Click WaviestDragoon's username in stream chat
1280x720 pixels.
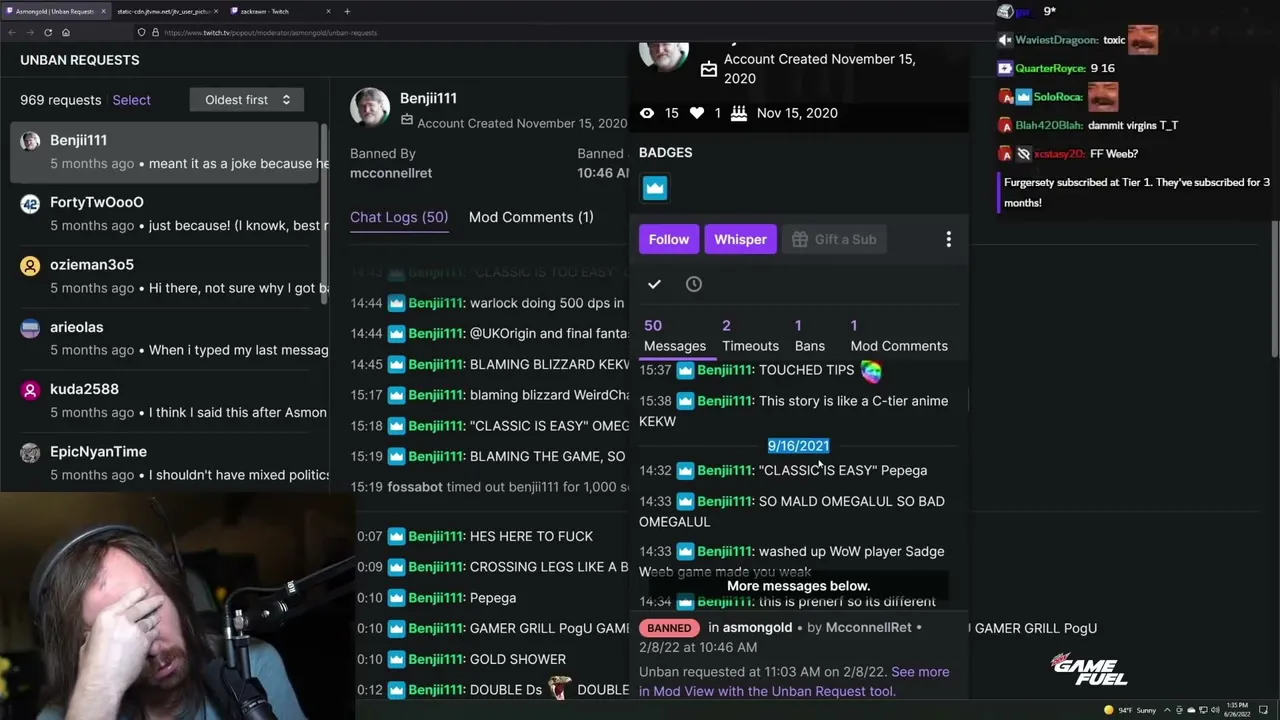click(1056, 40)
